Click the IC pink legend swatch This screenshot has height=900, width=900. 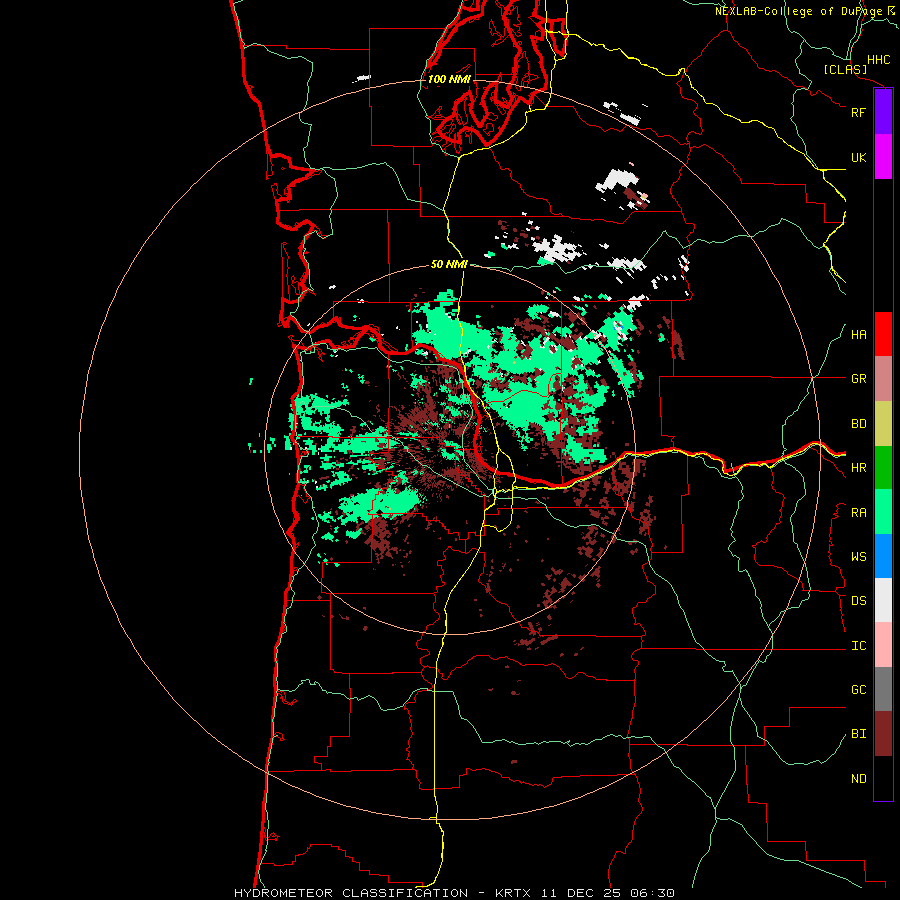click(883, 645)
